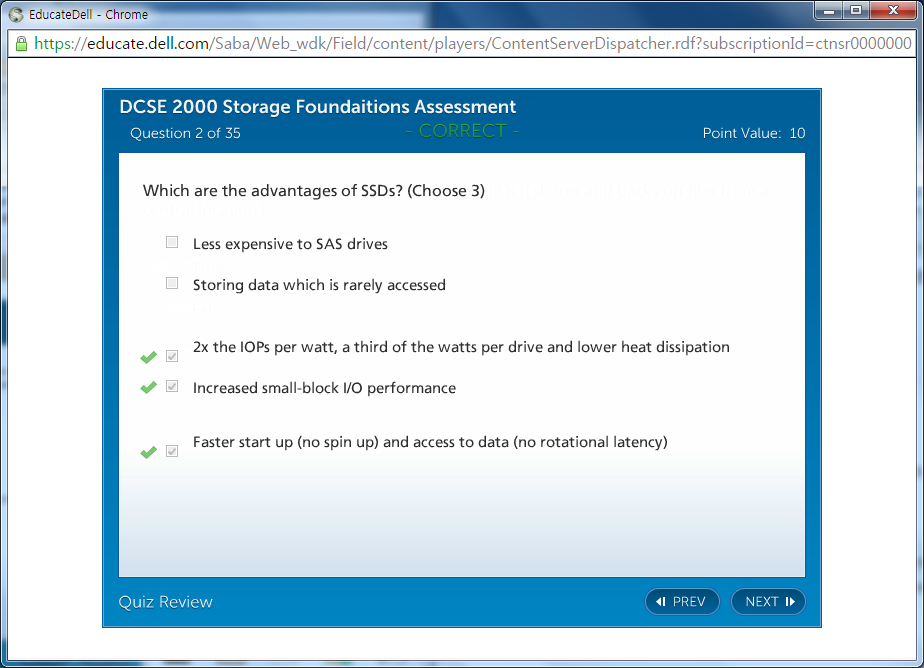Click the 'Point Value: 10' text

point(753,133)
